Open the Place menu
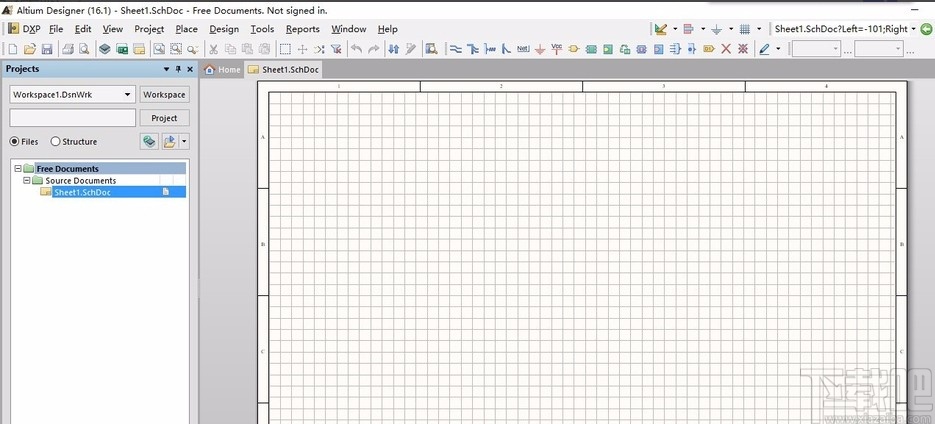The width and height of the screenshot is (935, 424). tap(187, 29)
